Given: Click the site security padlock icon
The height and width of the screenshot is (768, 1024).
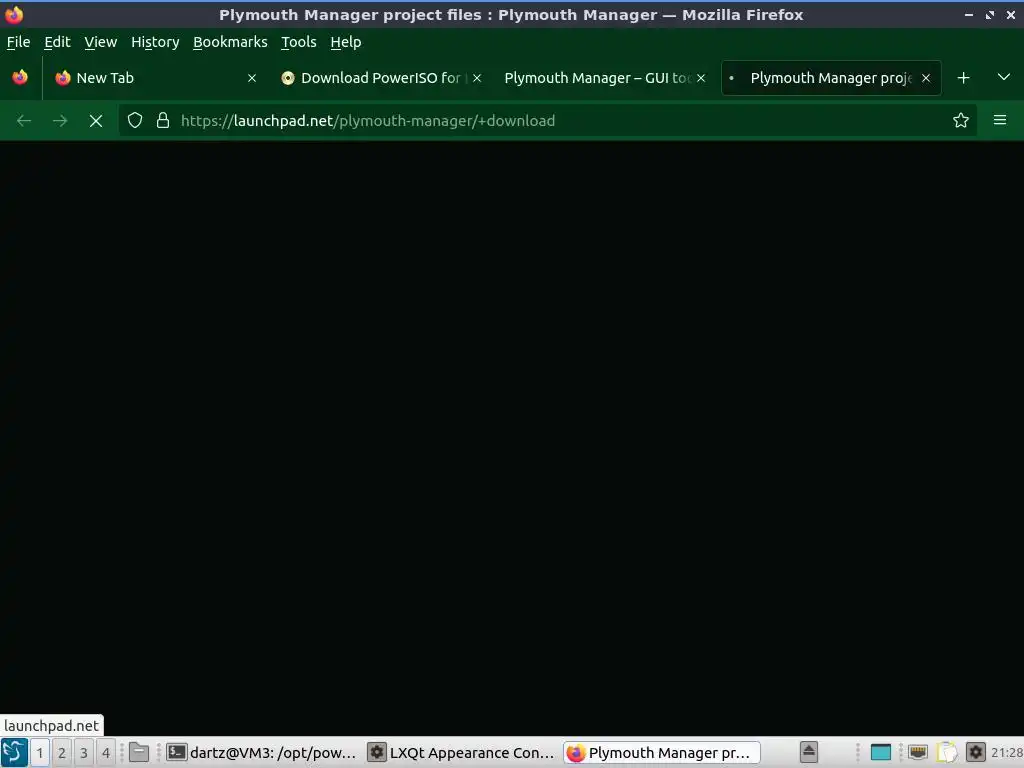Looking at the screenshot, I should pyautogui.click(x=163, y=120).
